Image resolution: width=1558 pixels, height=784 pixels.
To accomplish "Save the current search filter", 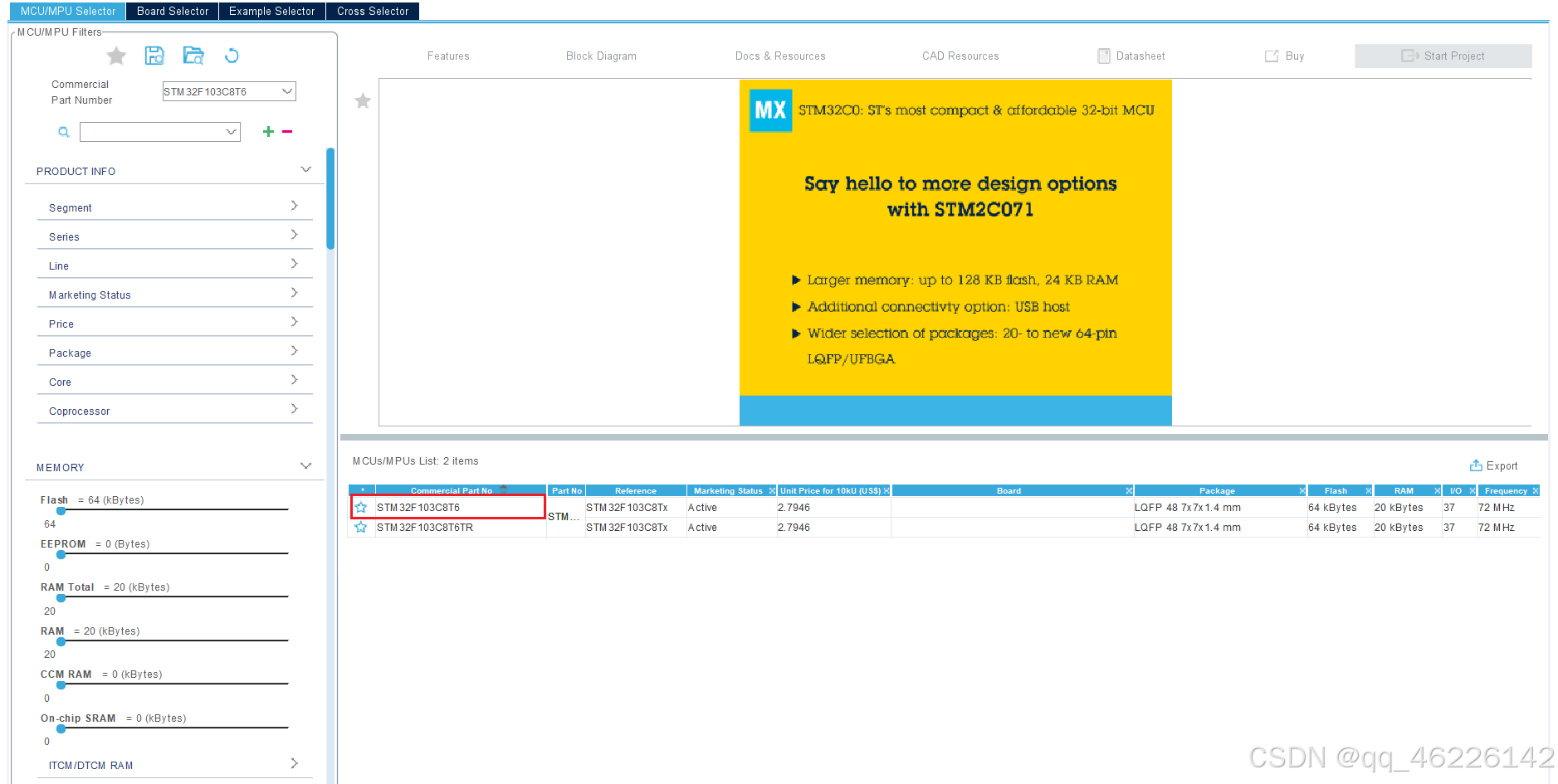I will coord(154,56).
